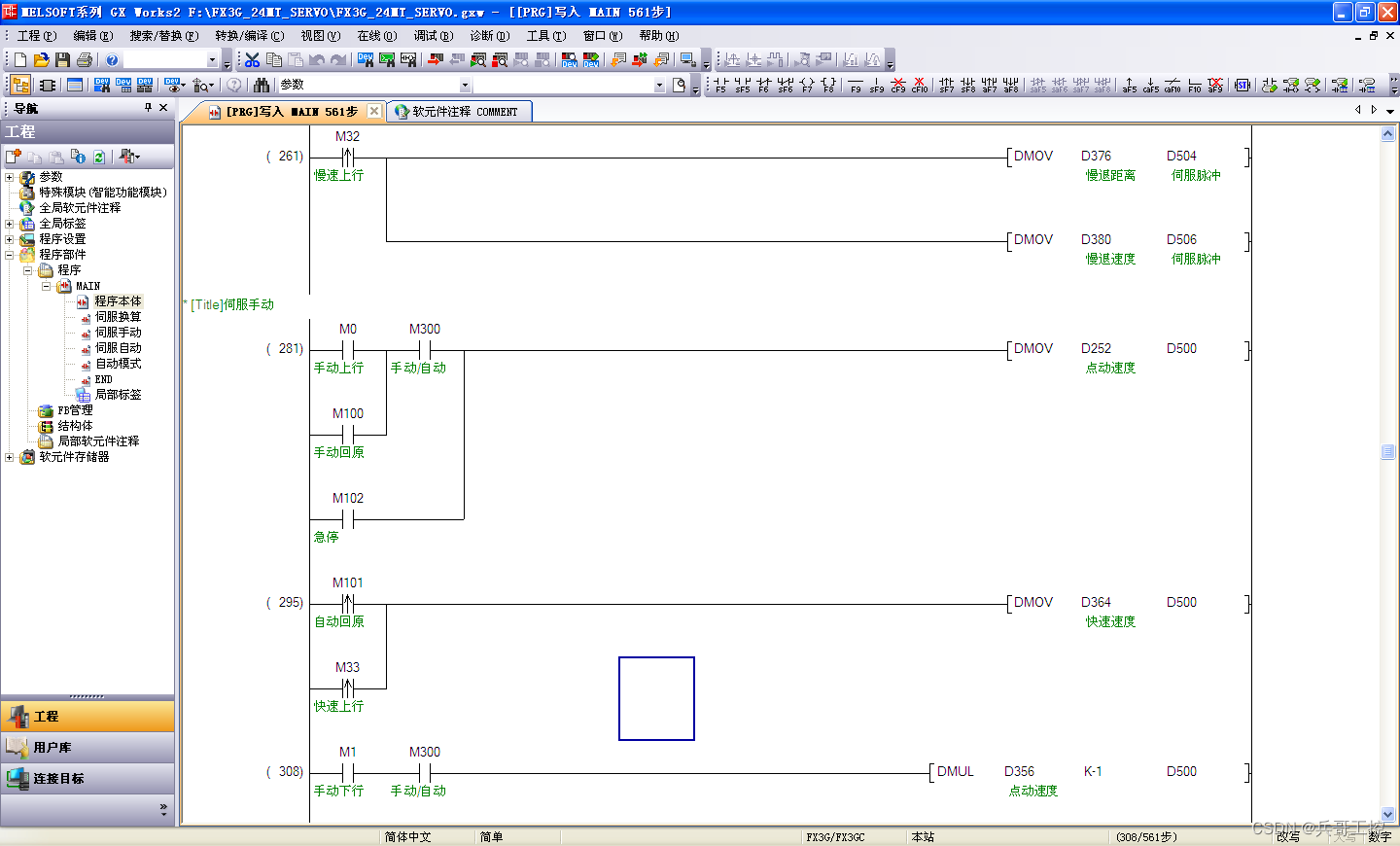Draw vertical line with sF9 icon
The image size is (1400, 846).
[x=877, y=86]
